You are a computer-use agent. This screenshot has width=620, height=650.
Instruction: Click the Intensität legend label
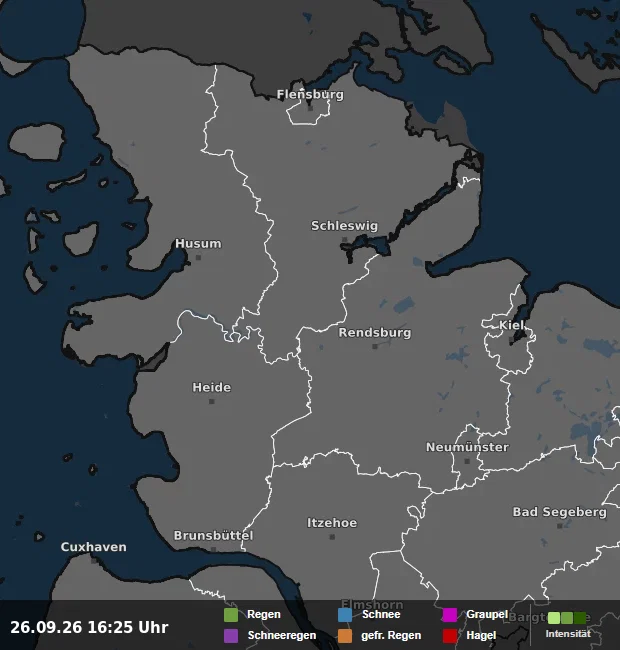(568, 634)
